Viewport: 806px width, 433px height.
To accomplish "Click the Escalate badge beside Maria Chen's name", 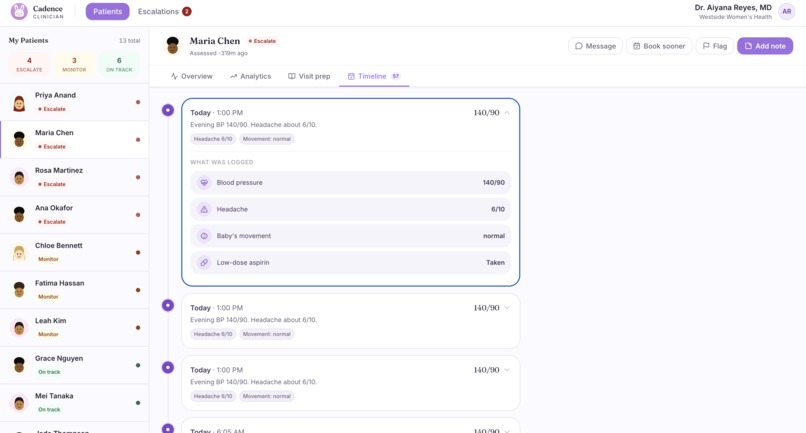I will (x=262, y=41).
